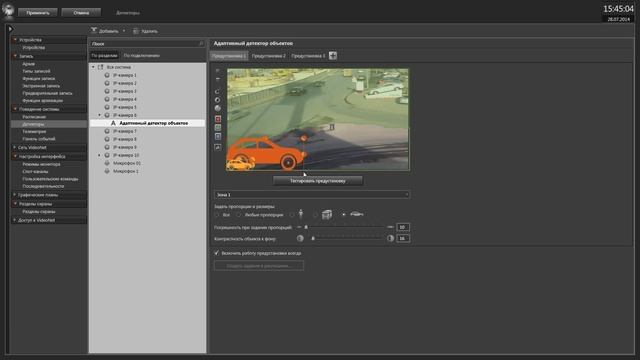Image resolution: width=640 pixels, height=360 pixels.
Task: Click the magnifier icon in the Поиск field
Action: click(201, 43)
